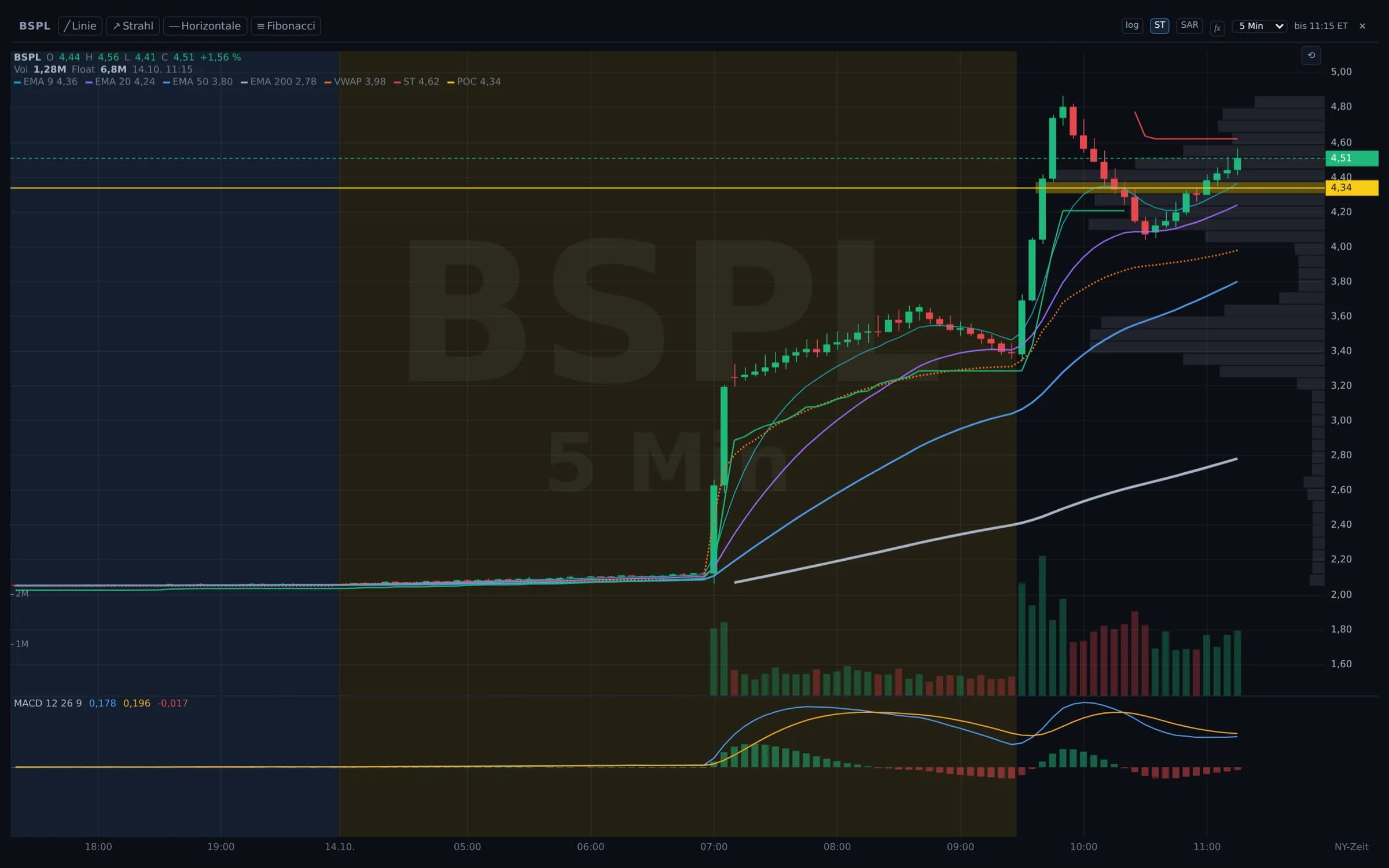
Task: Click the Vol 1,28M value
Action: point(50,69)
